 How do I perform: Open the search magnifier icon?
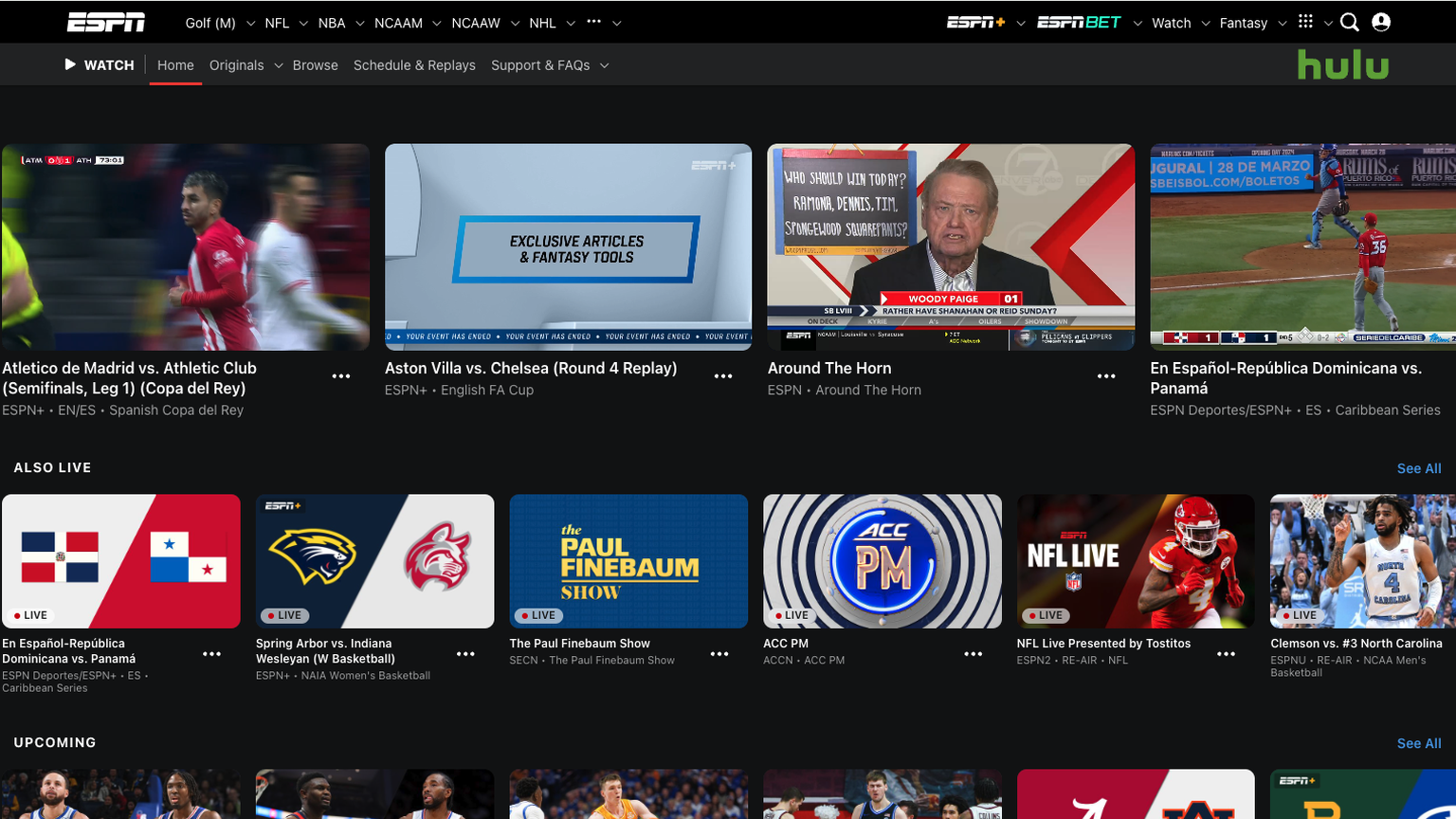click(x=1350, y=23)
